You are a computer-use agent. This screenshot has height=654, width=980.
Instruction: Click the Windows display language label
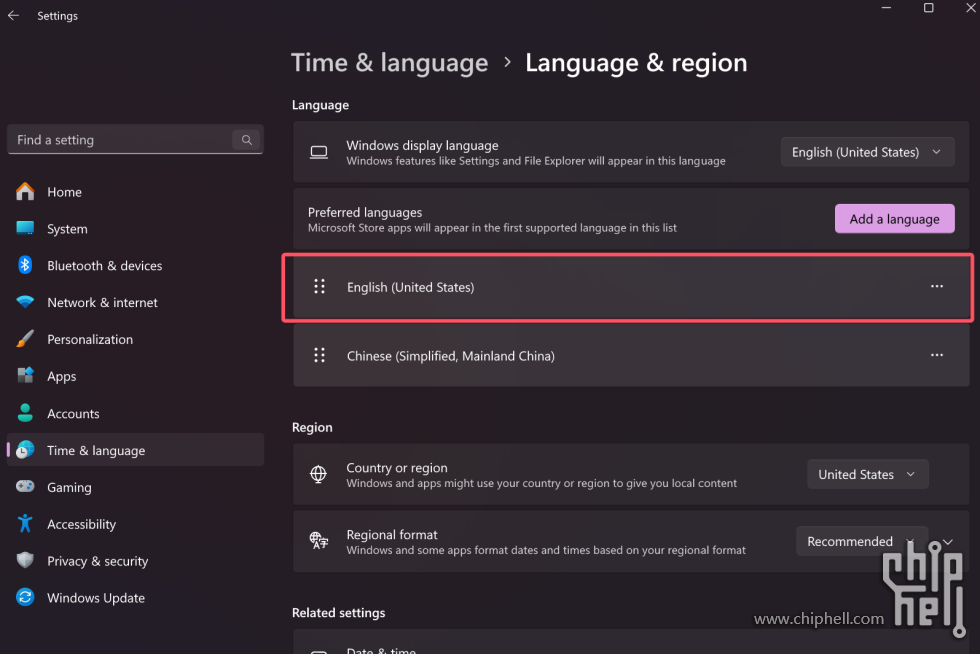[x=422, y=145]
